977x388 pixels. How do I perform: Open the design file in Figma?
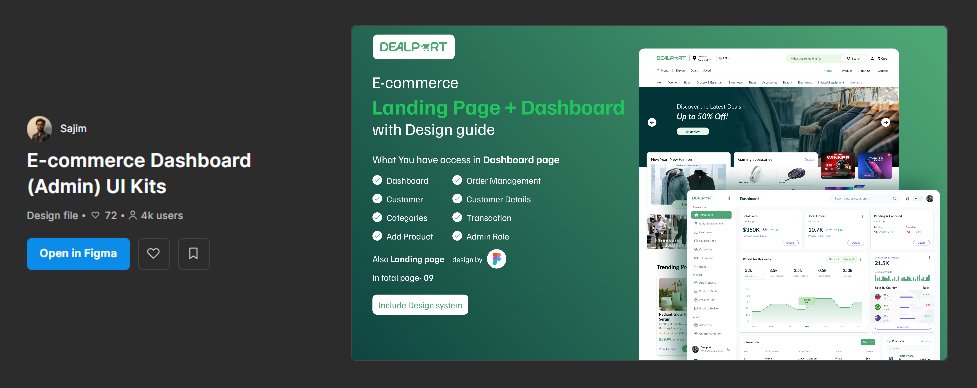coord(79,253)
